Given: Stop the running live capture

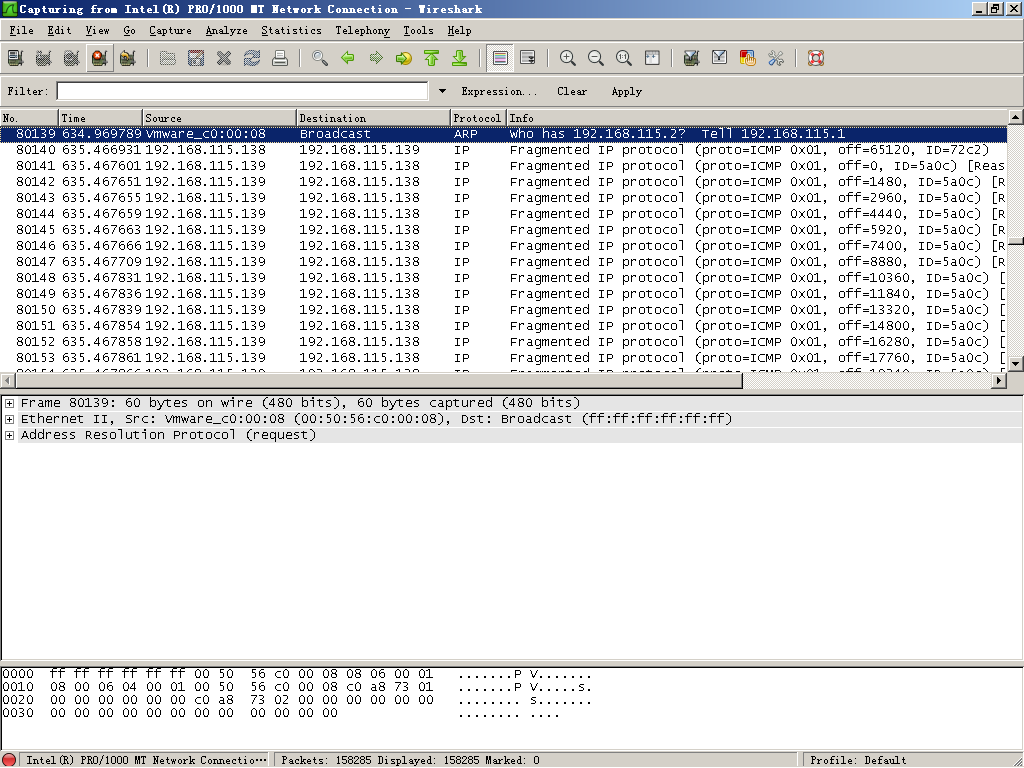Looking at the screenshot, I should tap(99, 58).
